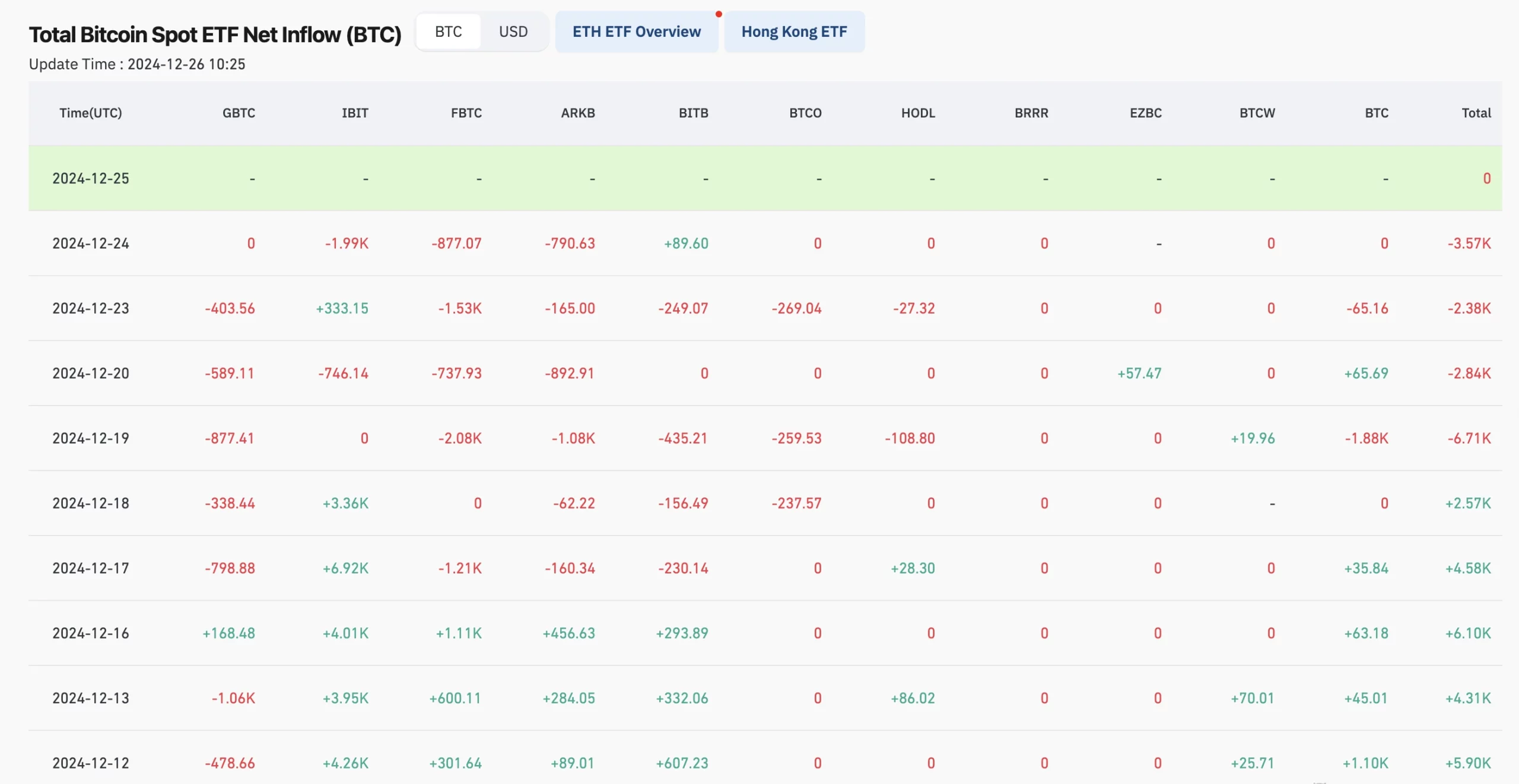Click the Update Time 2024-12-26 10:25 text
The width and height of the screenshot is (1519, 784).
pyautogui.click(x=137, y=64)
